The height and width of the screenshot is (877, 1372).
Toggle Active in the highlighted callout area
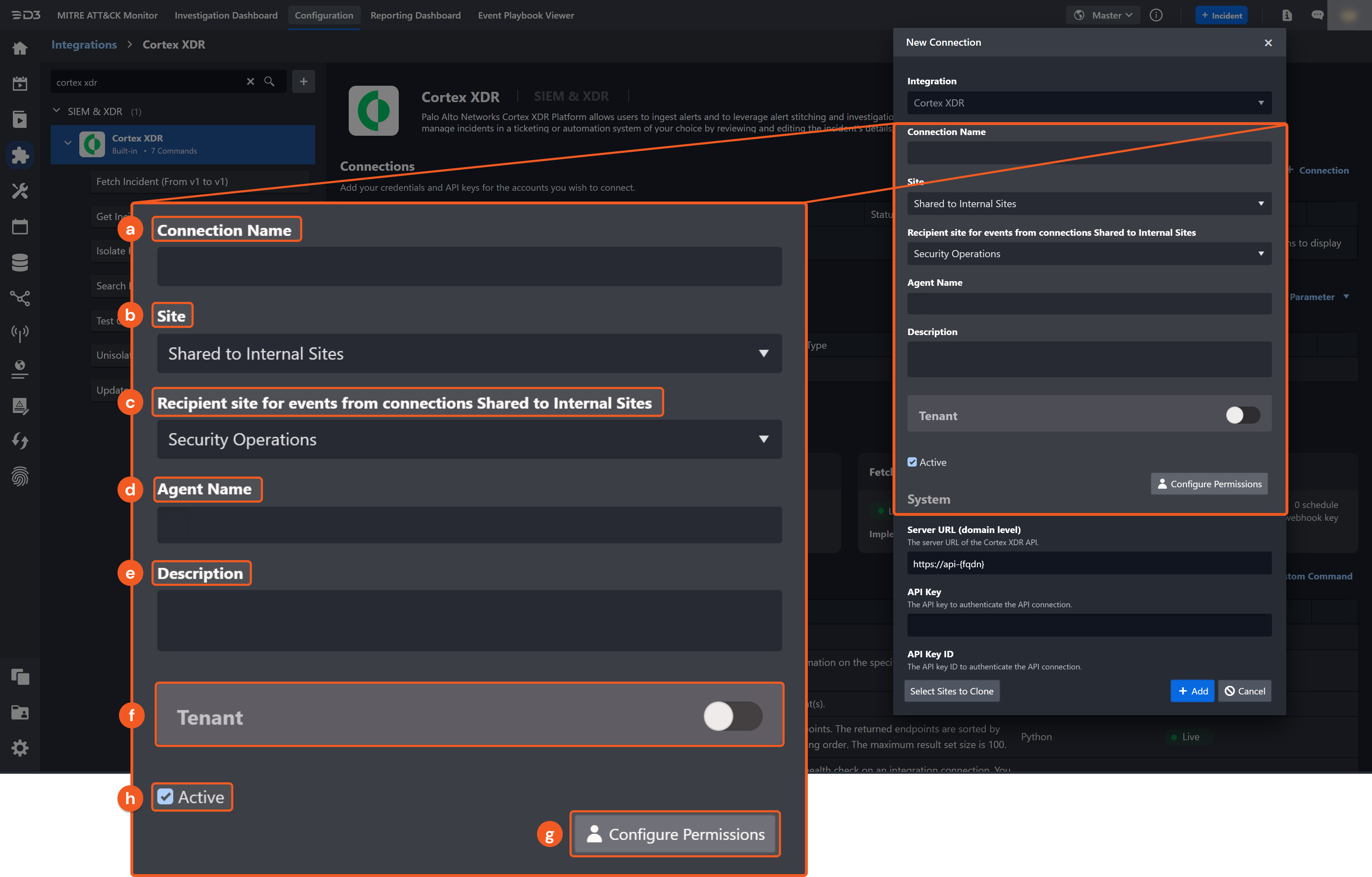click(166, 797)
